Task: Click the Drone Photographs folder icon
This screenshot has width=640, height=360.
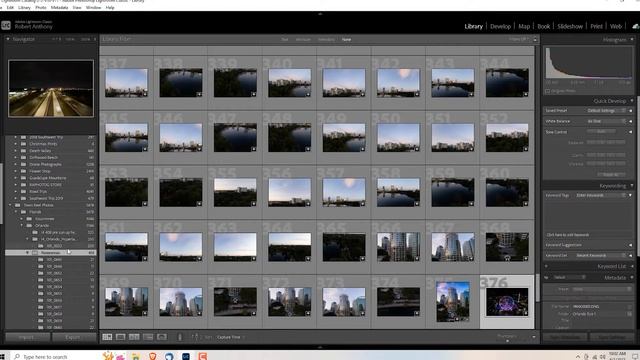Action: tap(24, 164)
